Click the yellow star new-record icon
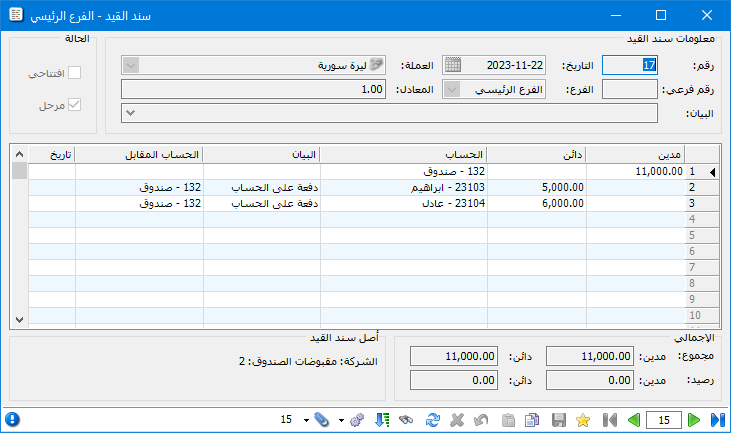This screenshot has width=731, height=433. 583,420
